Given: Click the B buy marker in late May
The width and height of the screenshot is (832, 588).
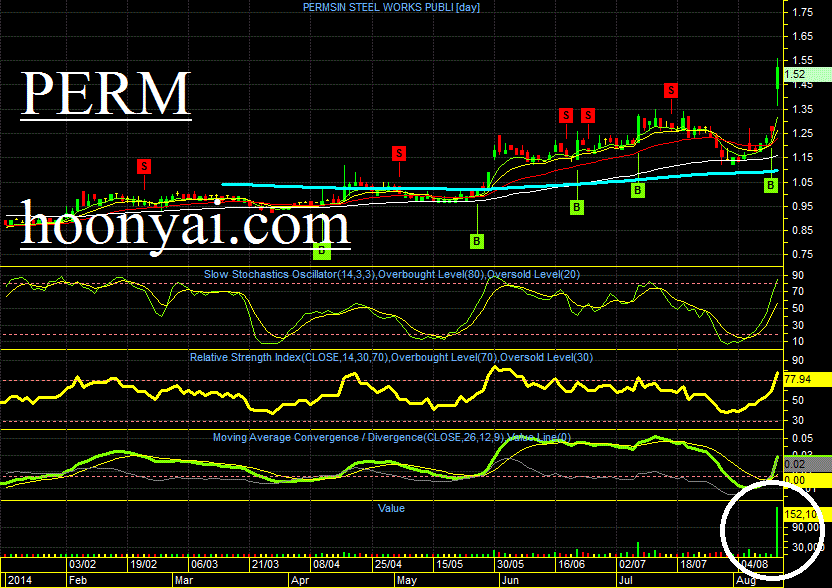Looking at the screenshot, I should pos(476,241).
